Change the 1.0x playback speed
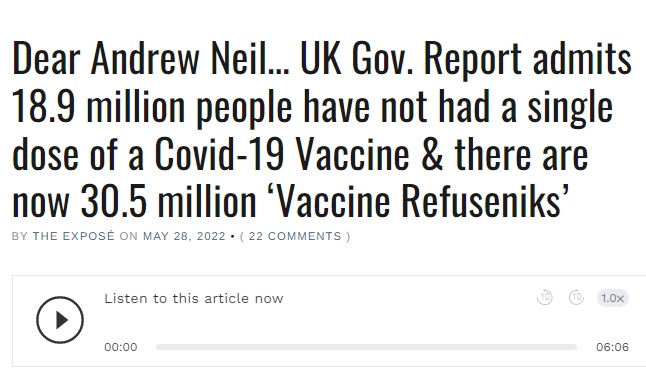Screen dimensions: 646x382 (613, 298)
